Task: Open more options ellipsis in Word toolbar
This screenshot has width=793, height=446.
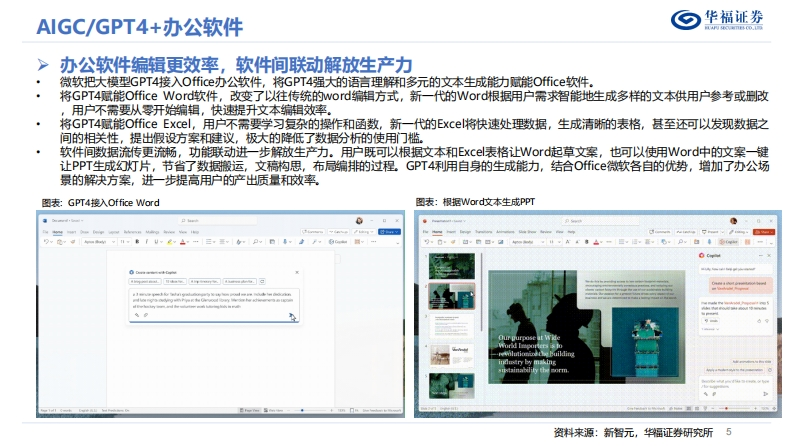Action: click(373, 242)
